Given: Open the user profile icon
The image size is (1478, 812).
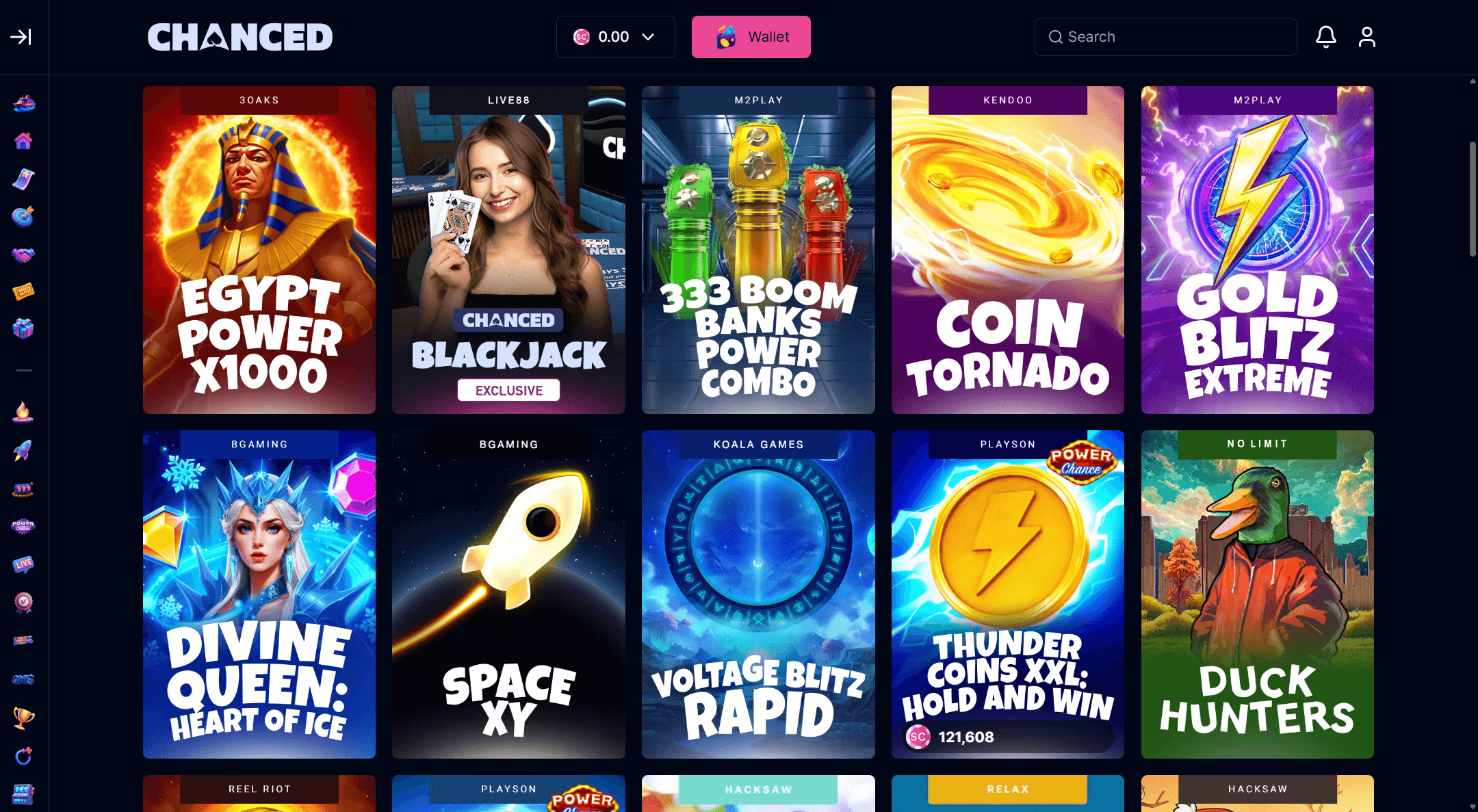Looking at the screenshot, I should [1366, 37].
